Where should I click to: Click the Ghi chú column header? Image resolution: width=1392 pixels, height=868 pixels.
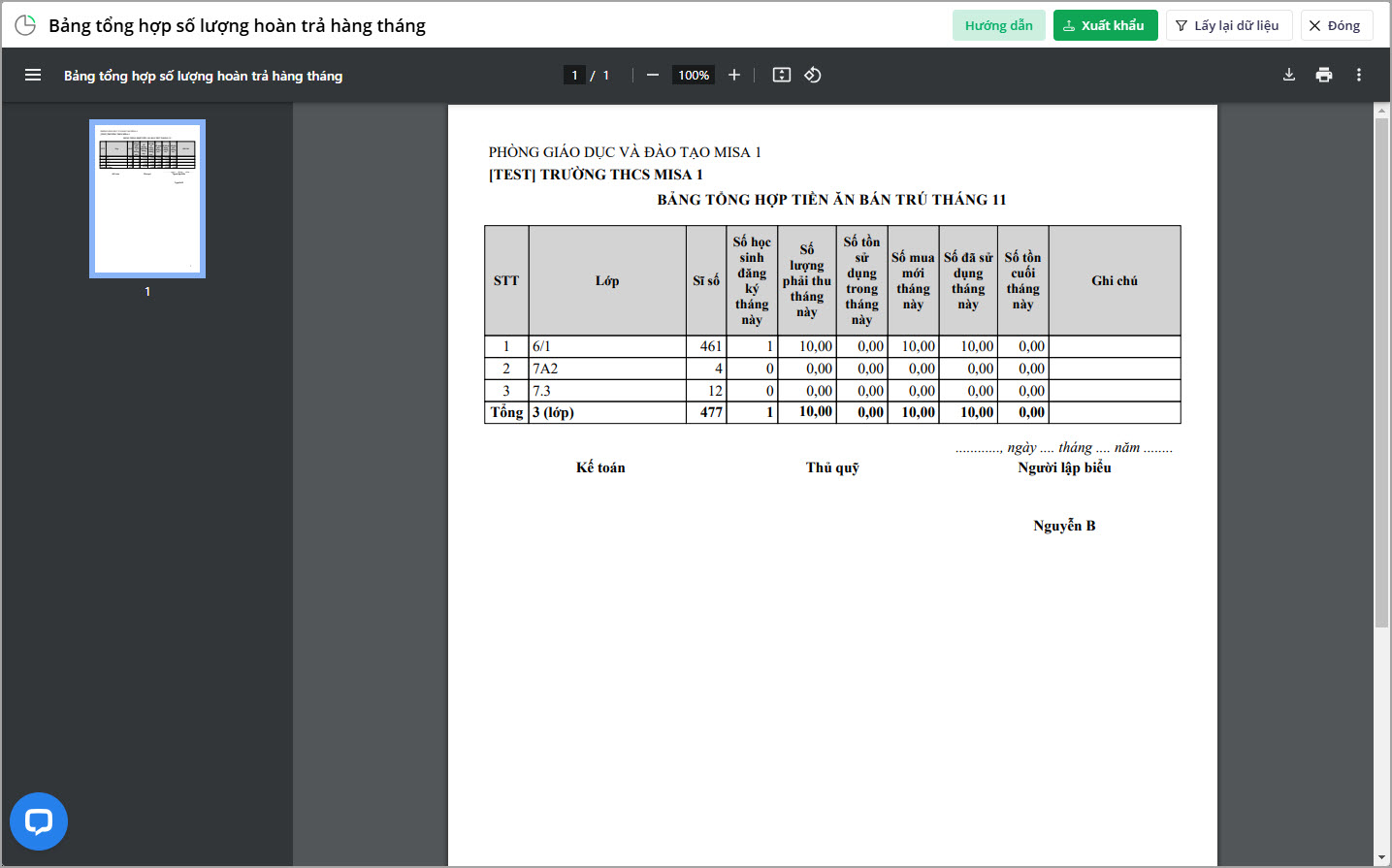coord(1115,281)
